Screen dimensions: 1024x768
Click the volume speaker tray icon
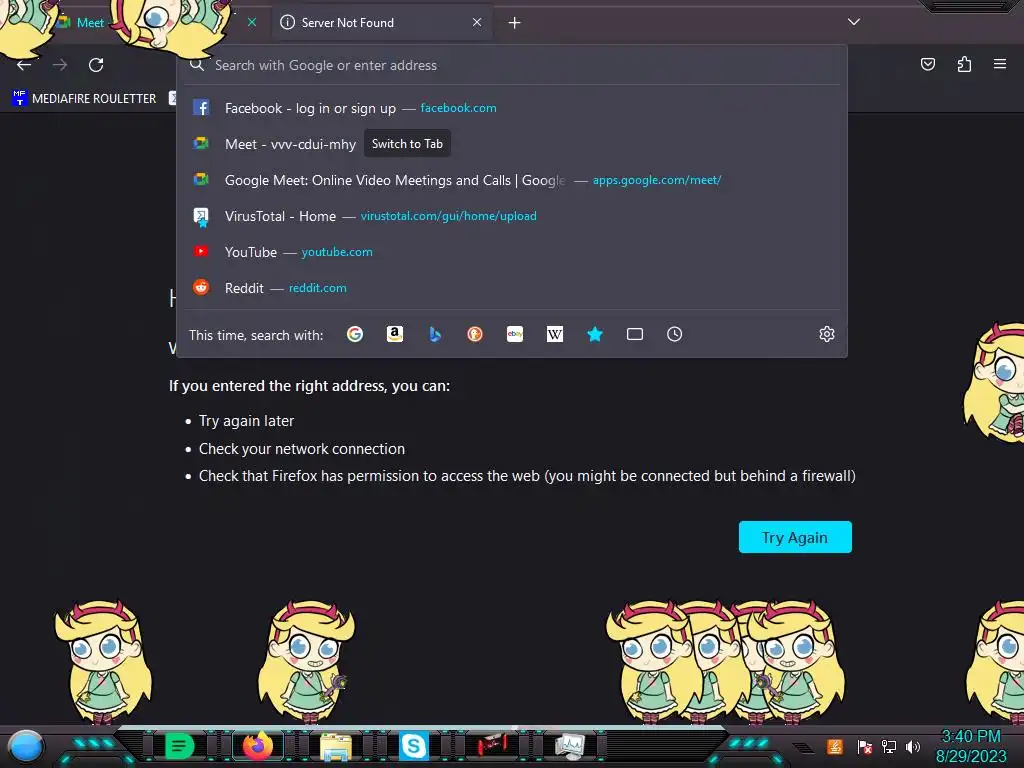pyautogui.click(x=913, y=746)
